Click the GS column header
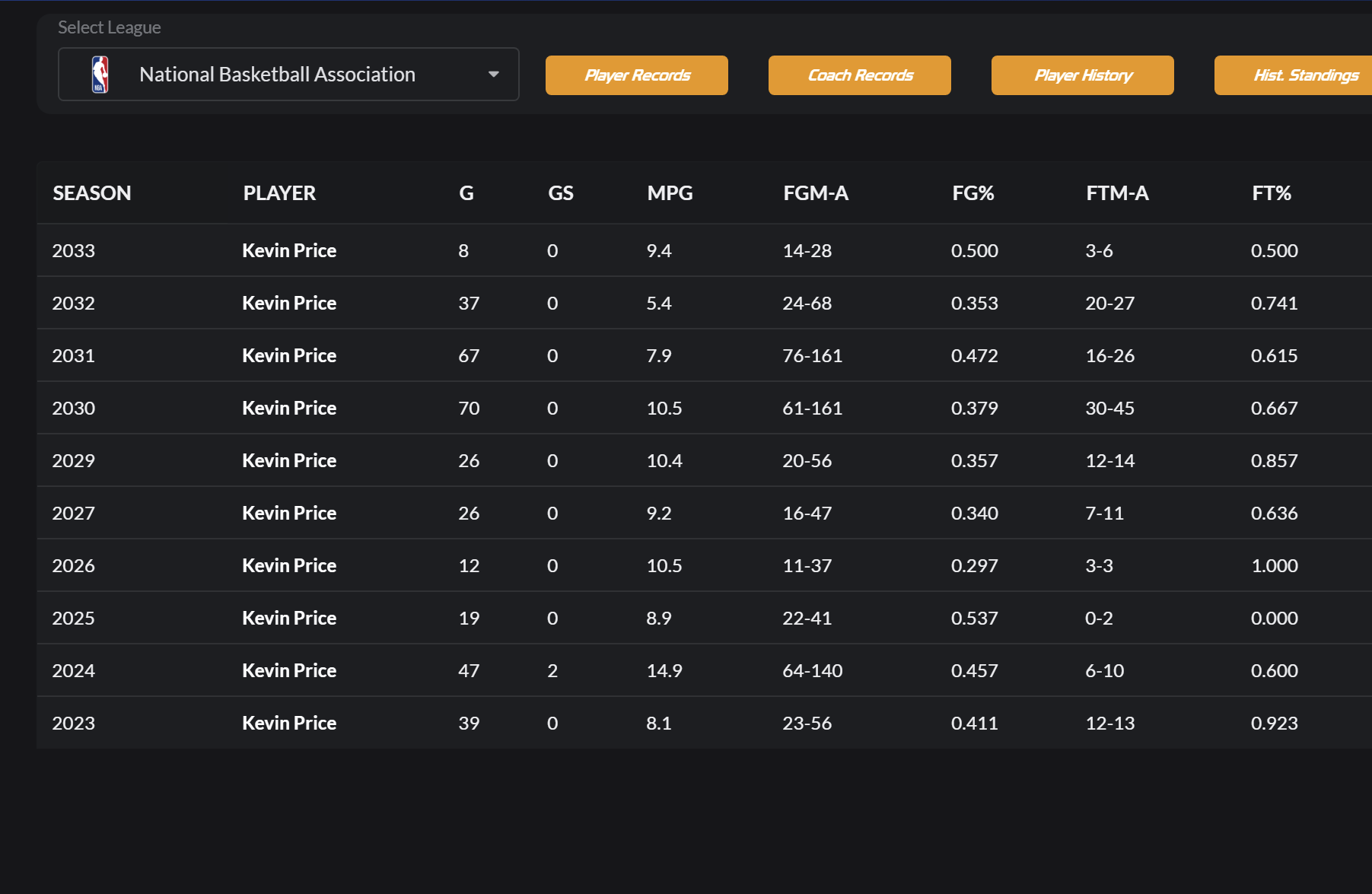This screenshot has height=894, width=1372. click(560, 193)
